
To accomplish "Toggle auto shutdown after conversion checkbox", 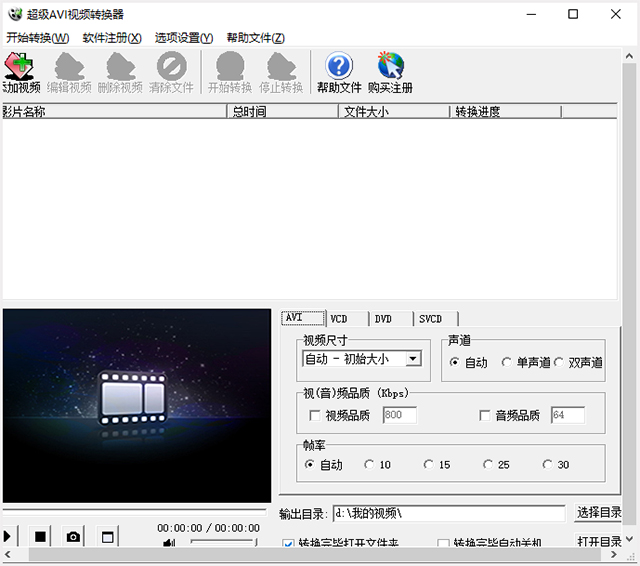I will point(443,543).
